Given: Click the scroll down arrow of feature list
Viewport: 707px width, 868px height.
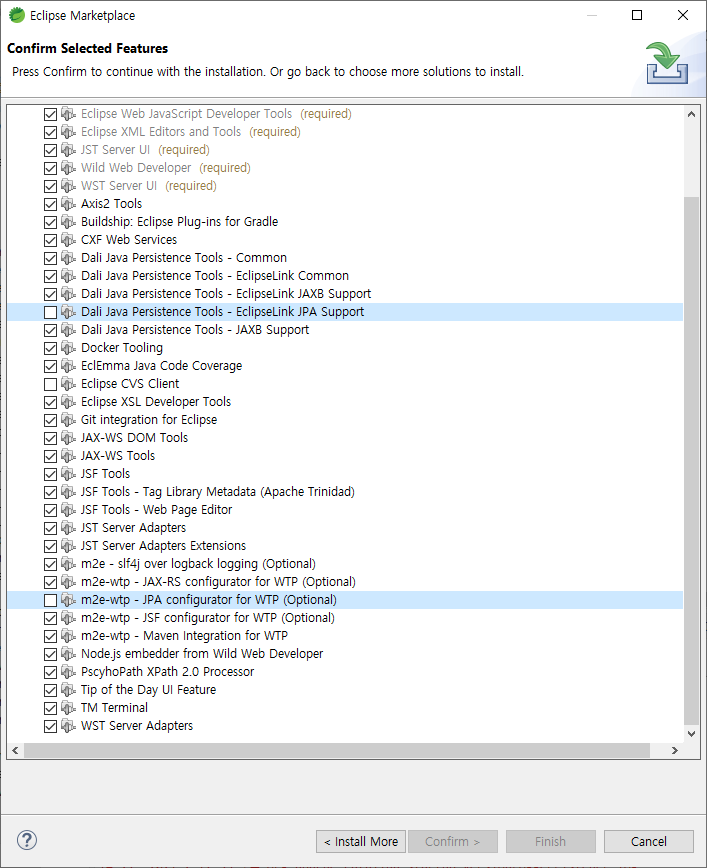Looking at the screenshot, I should 691,733.
